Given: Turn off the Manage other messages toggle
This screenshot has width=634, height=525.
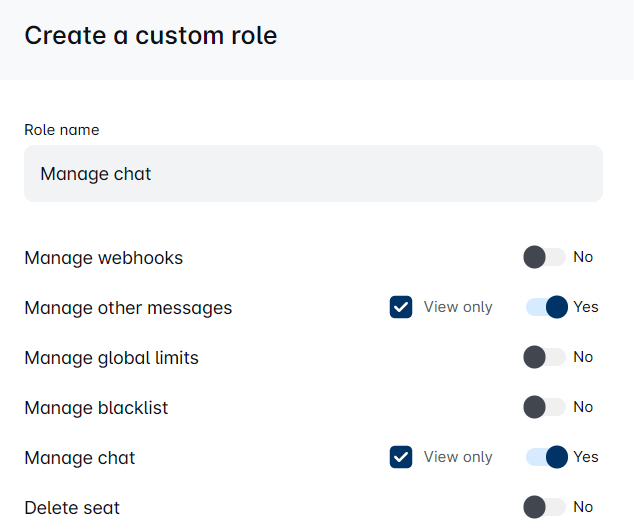Looking at the screenshot, I should click(547, 307).
